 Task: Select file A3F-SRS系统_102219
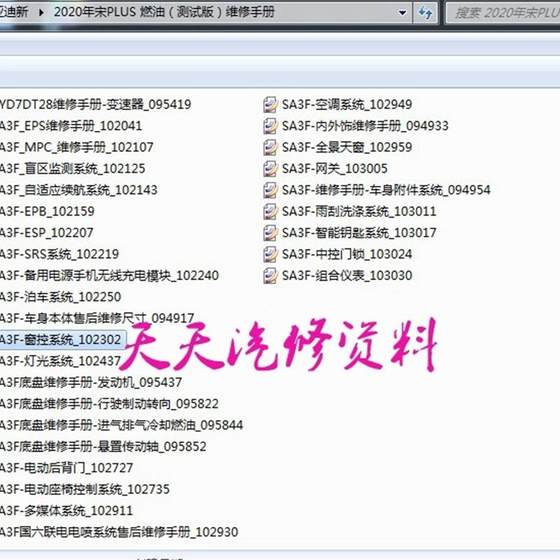click(x=59, y=254)
